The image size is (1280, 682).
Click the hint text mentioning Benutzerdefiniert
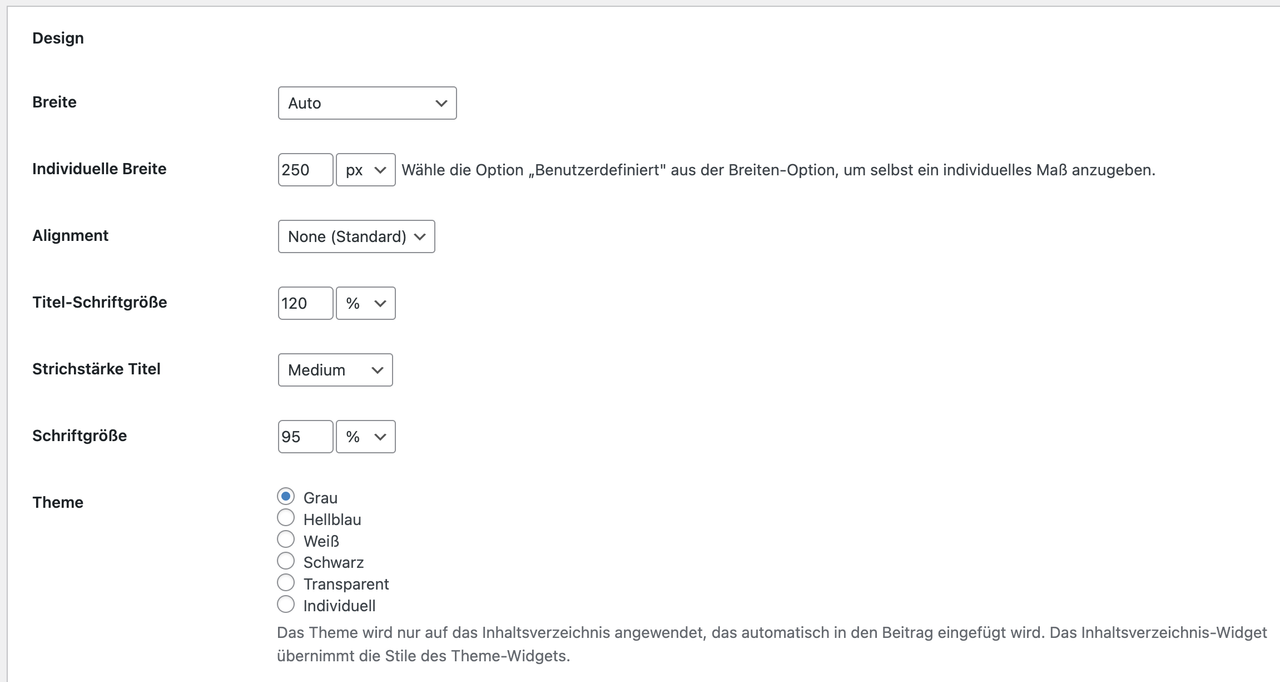click(x=778, y=170)
